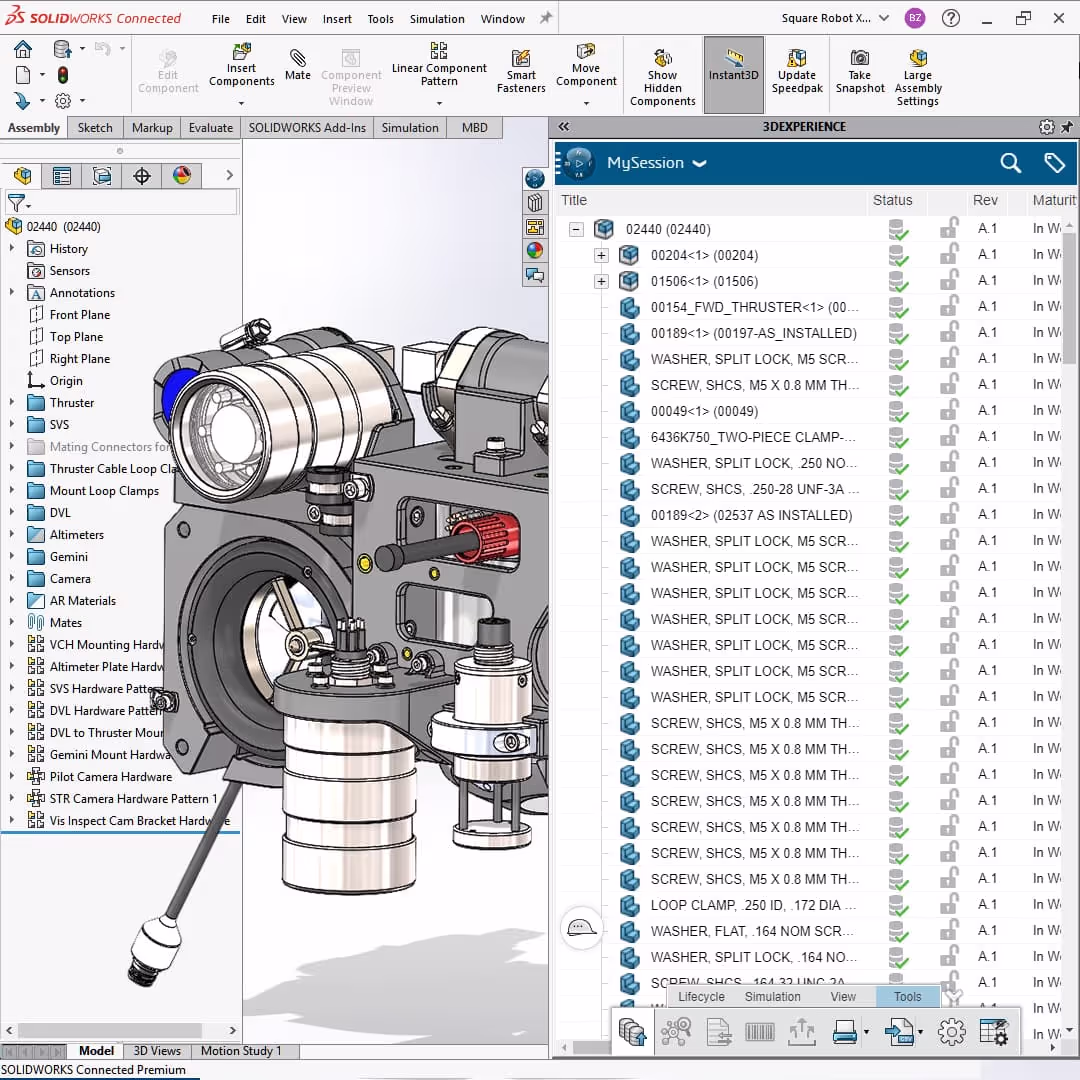The height and width of the screenshot is (1080, 1080).
Task: Select the Mate tool
Action: tap(298, 65)
